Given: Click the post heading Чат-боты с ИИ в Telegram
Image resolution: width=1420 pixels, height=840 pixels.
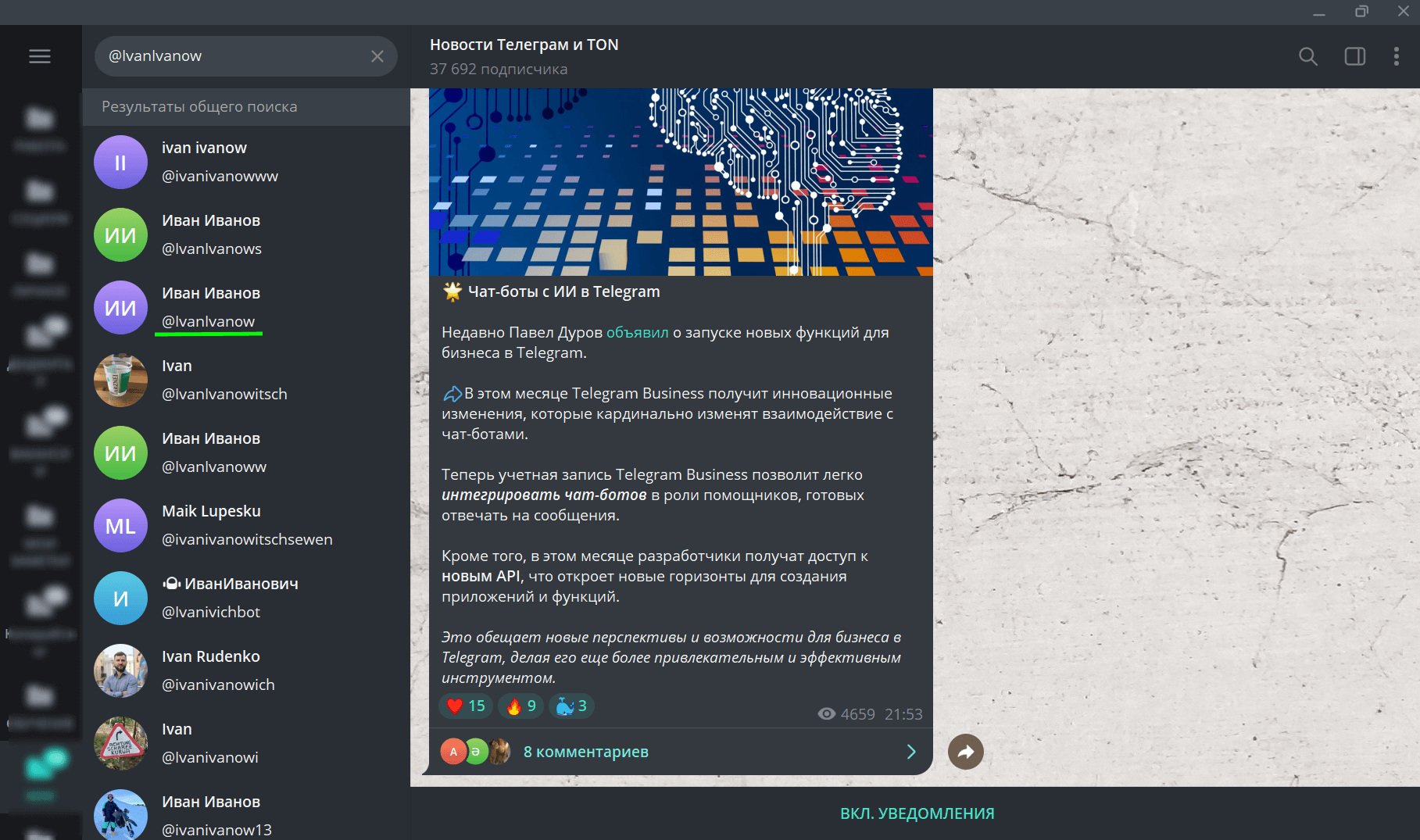Looking at the screenshot, I should (563, 291).
